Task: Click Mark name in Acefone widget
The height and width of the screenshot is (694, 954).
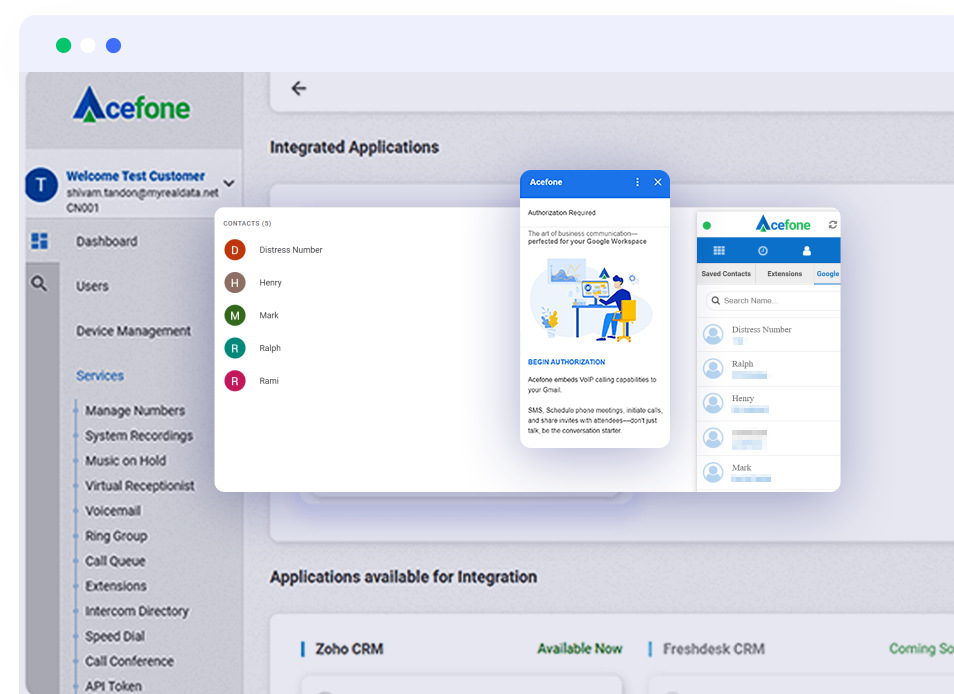Action: [x=742, y=468]
